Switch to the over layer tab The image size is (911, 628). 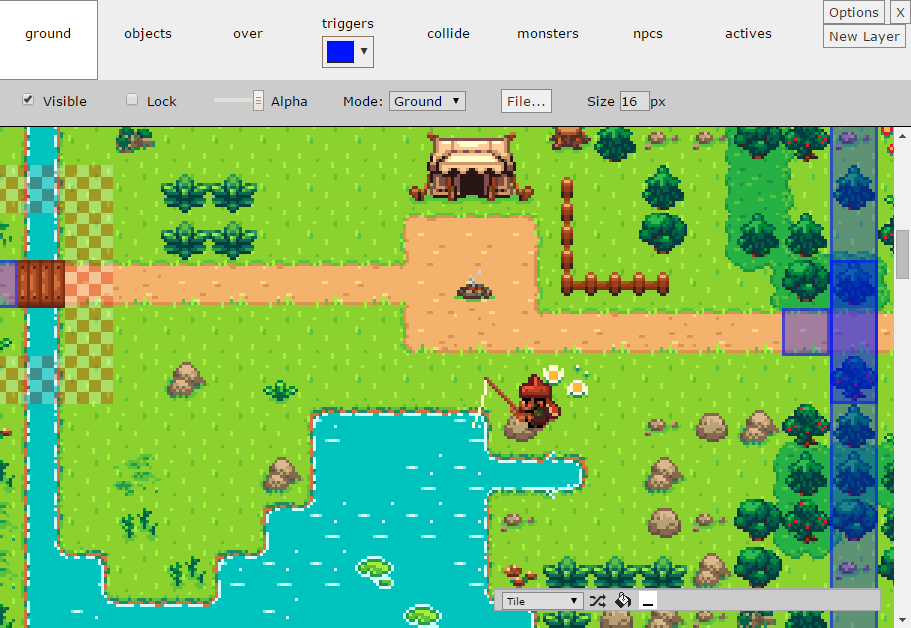[248, 34]
